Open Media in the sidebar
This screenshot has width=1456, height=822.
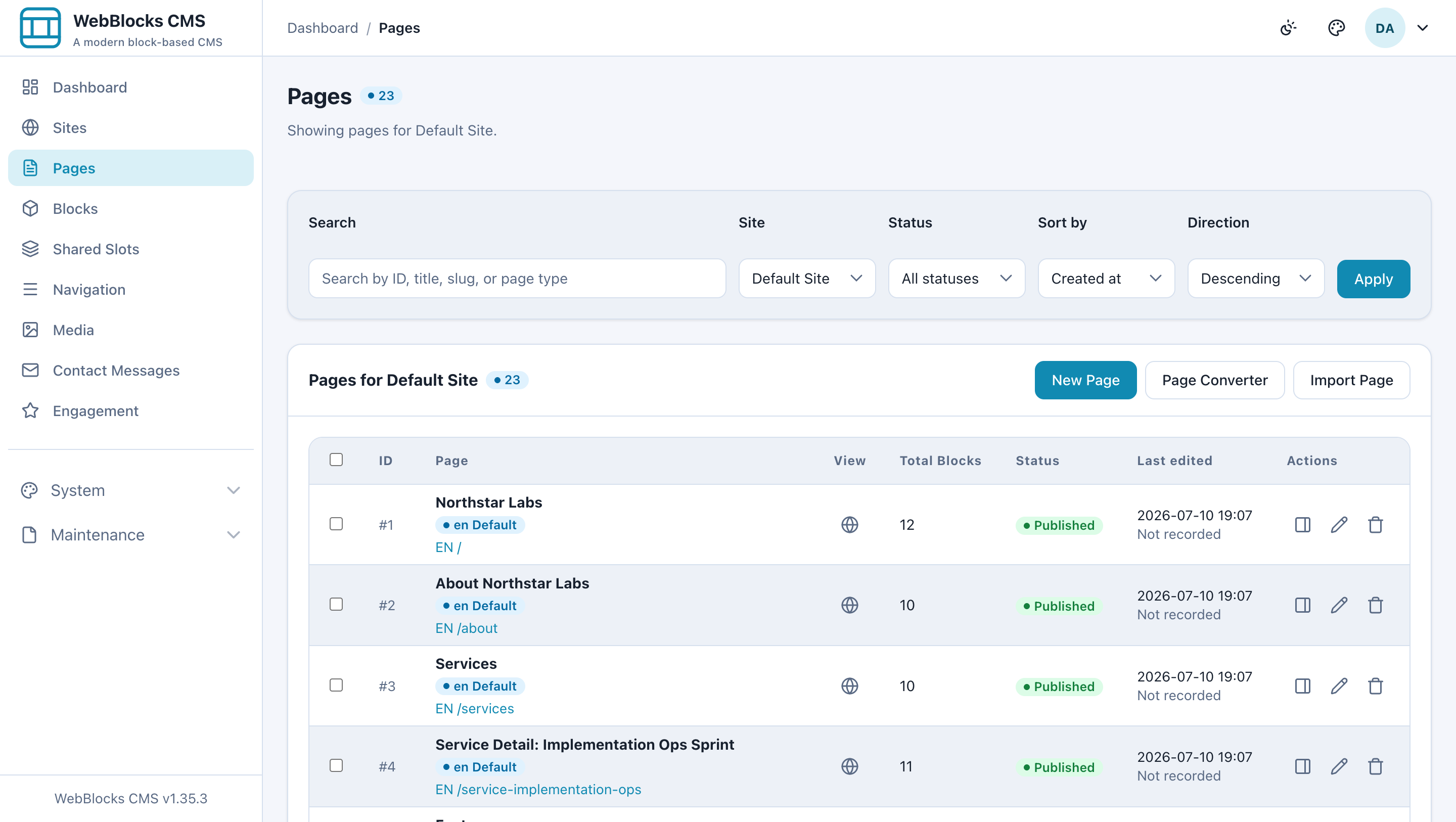point(130,330)
